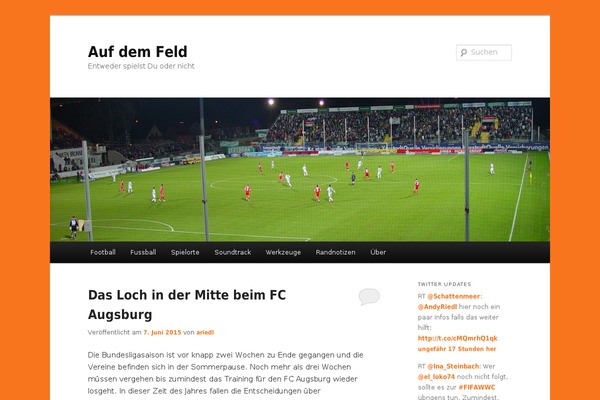The width and height of the screenshot is (600, 400).
Task: Click the @Schattenmeer Twitter handle
Action: [453, 296]
